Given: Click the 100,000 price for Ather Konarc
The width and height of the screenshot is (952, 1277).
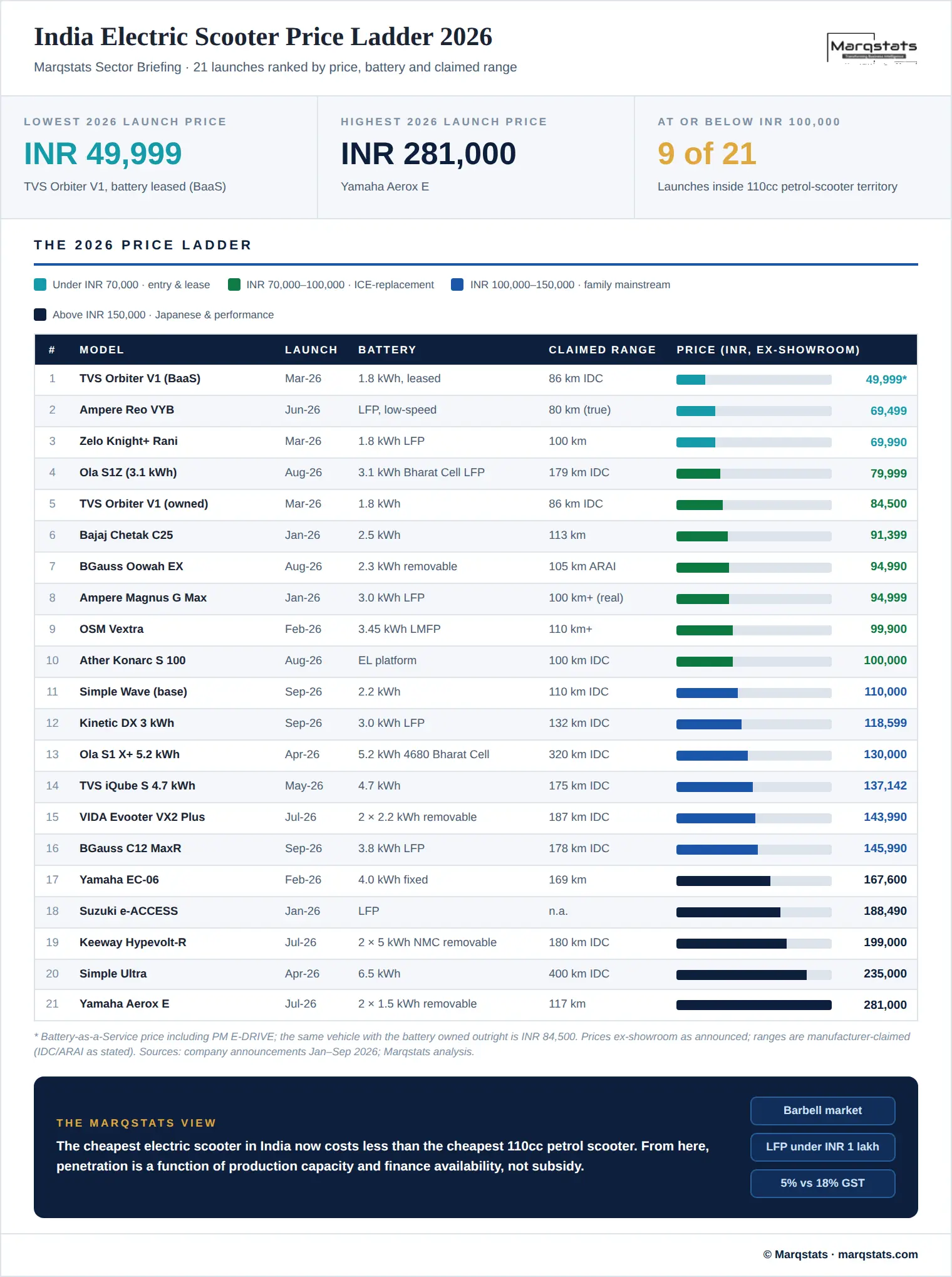Looking at the screenshot, I should tap(885, 660).
